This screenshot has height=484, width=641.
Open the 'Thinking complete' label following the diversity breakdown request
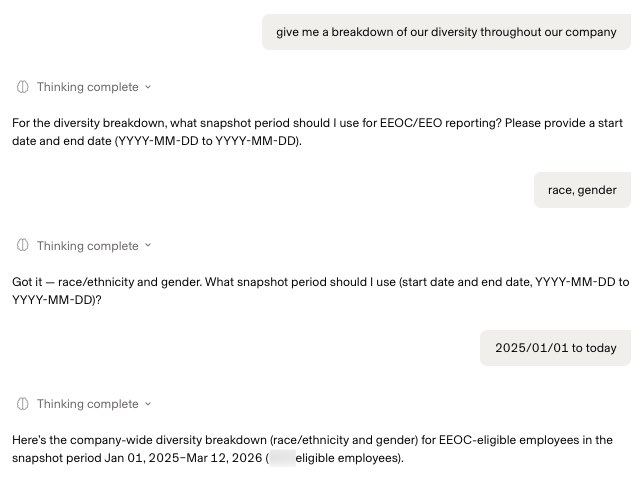(87, 87)
